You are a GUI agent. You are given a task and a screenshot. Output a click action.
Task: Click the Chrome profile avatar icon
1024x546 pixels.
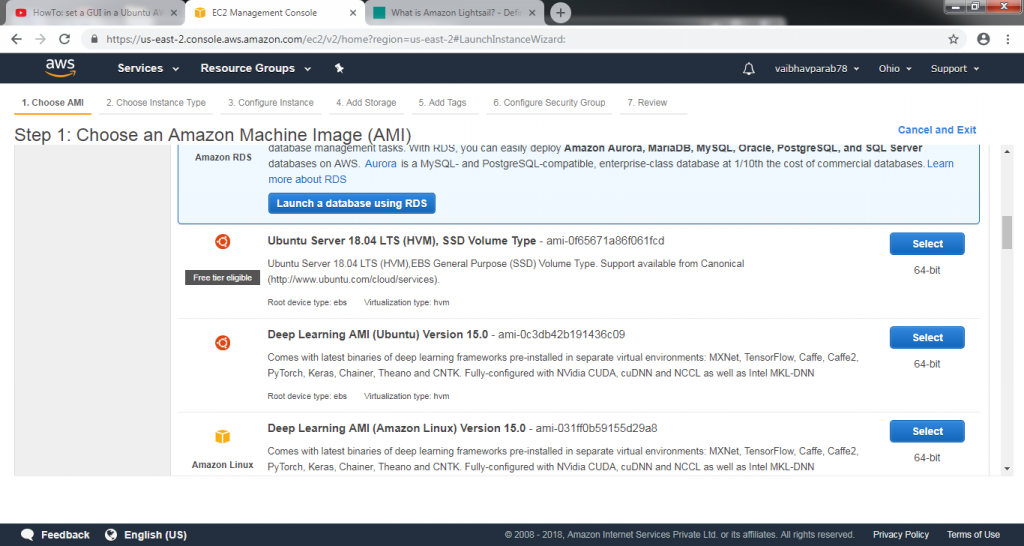[983, 39]
